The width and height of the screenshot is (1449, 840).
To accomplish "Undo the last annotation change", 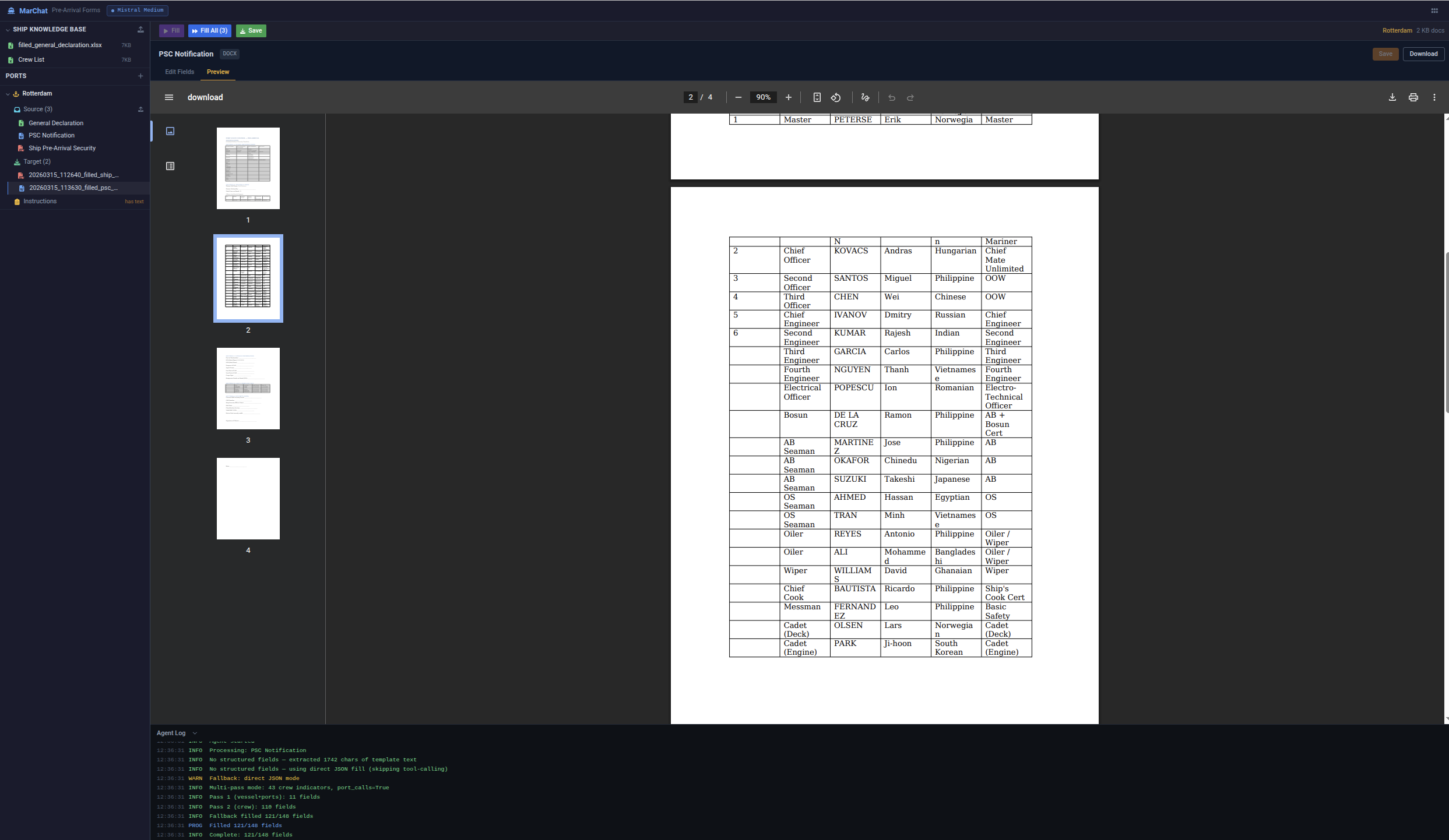I will click(891, 97).
